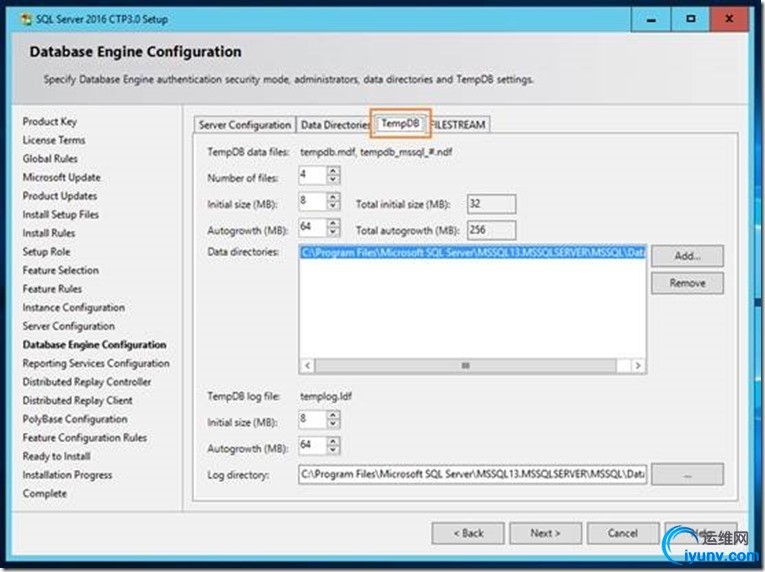Click Installation Progress step
Viewport: 765px width, 572px height.
pos(67,474)
